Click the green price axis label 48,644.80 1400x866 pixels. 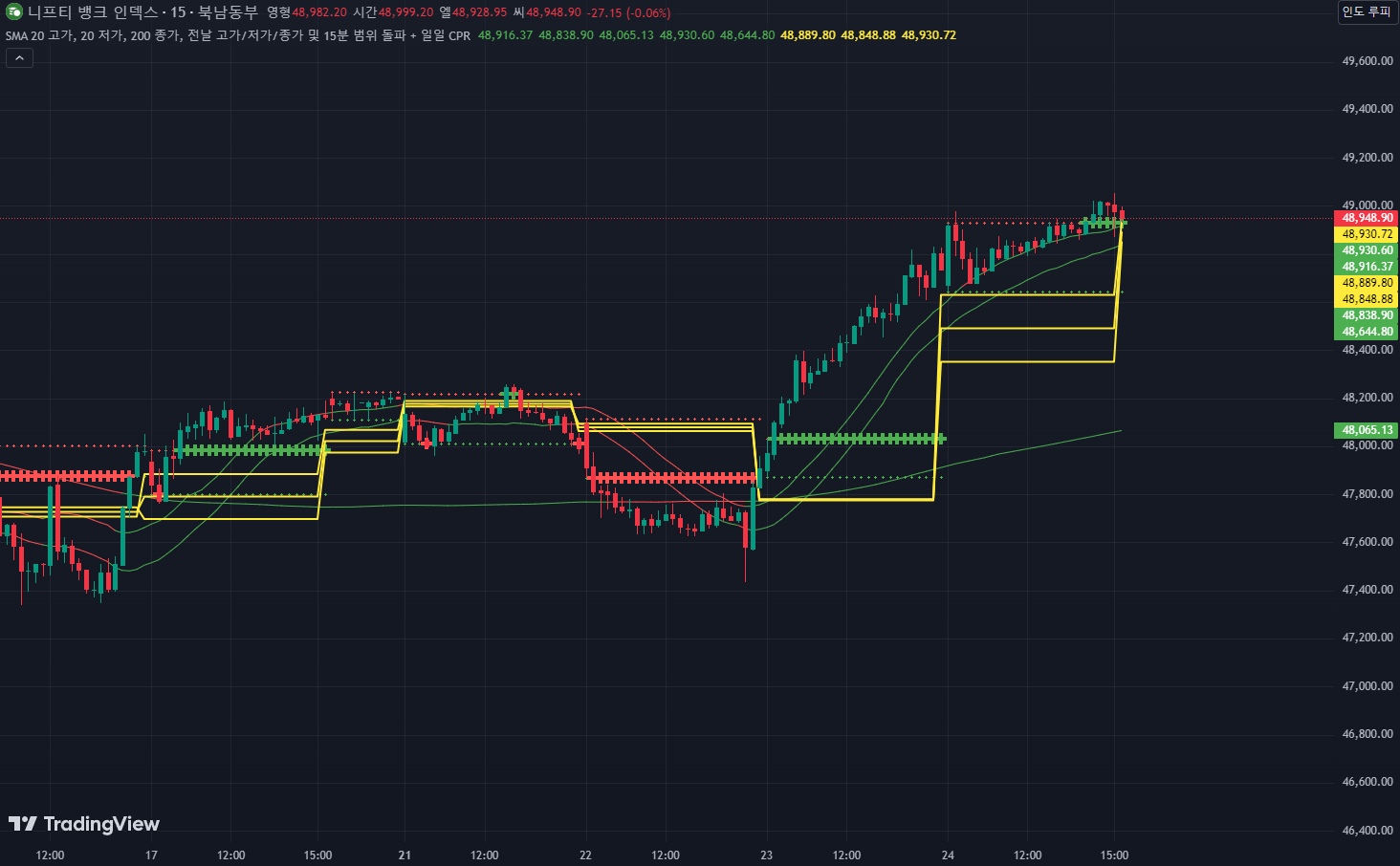[1367, 332]
